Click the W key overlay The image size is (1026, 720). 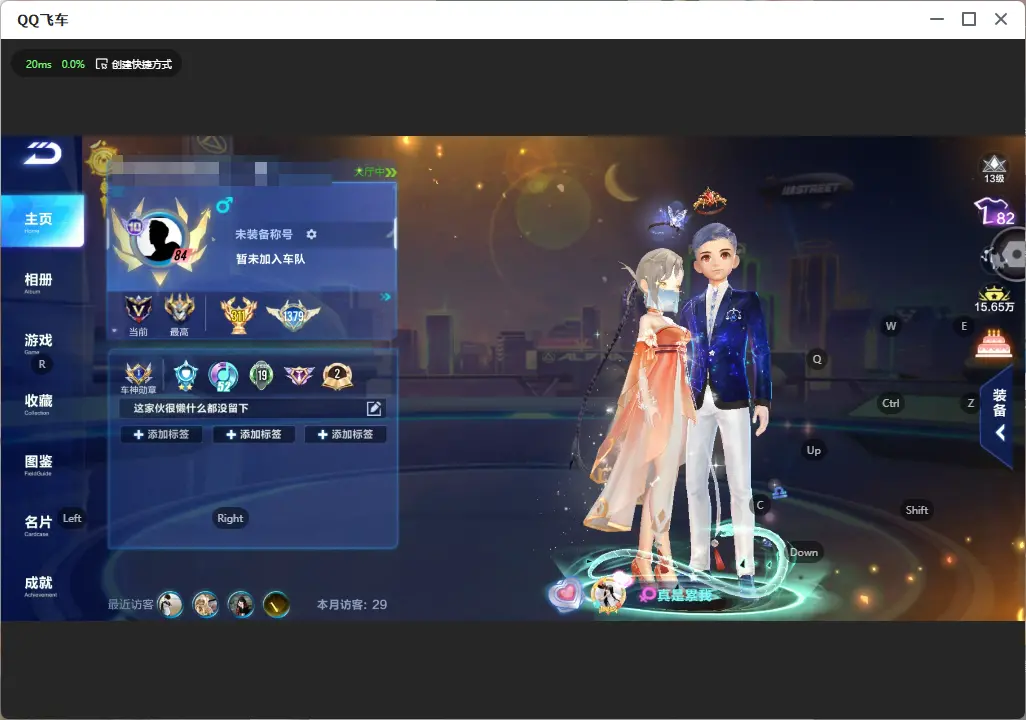tap(891, 326)
